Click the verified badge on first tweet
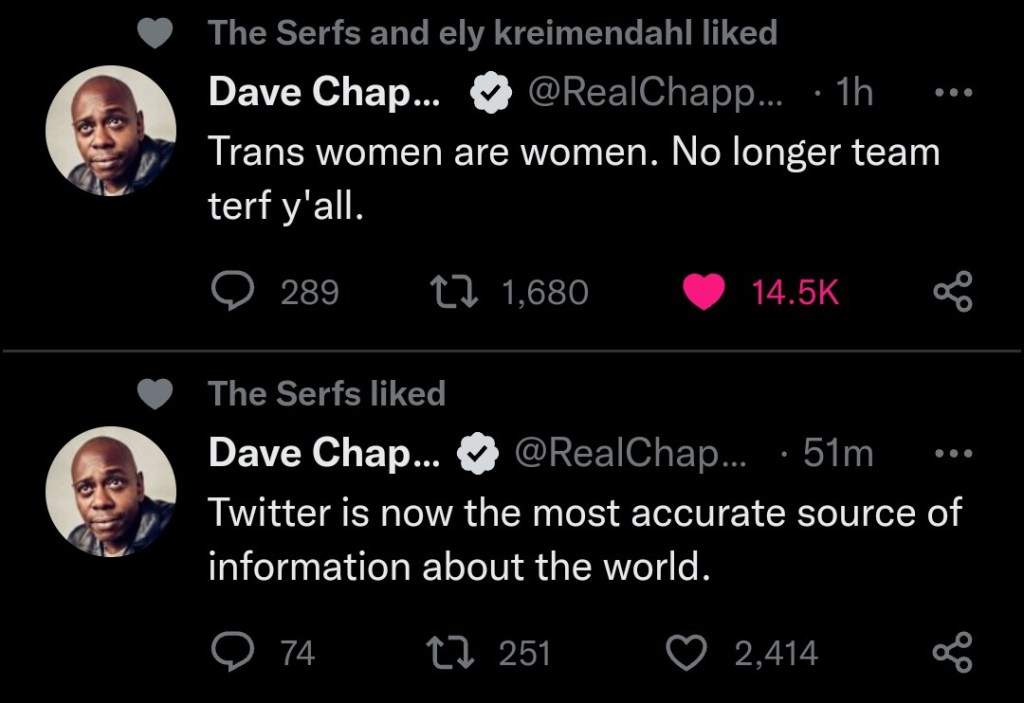 (488, 94)
